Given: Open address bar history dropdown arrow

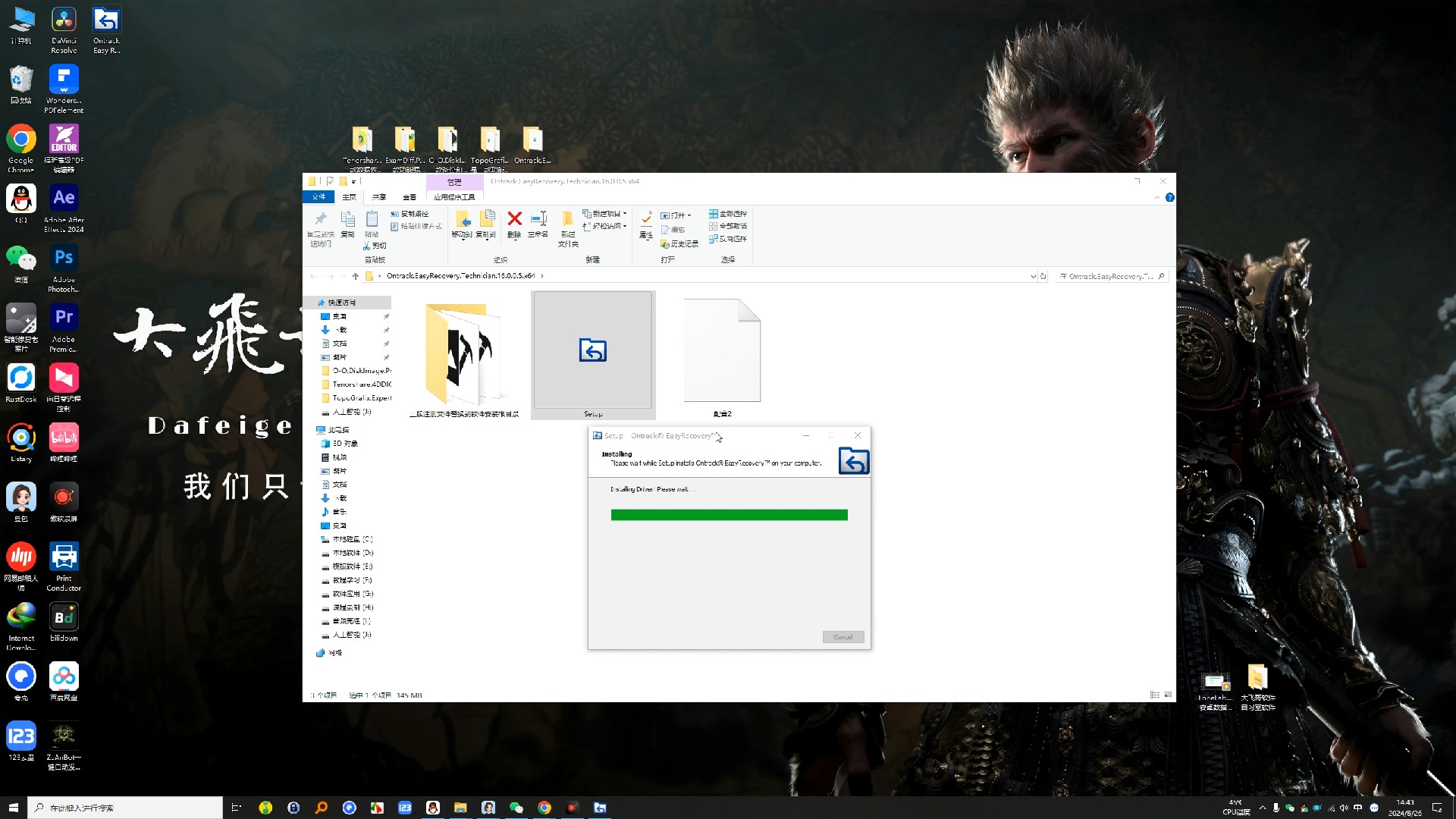Looking at the screenshot, I should coord(1033,276).
